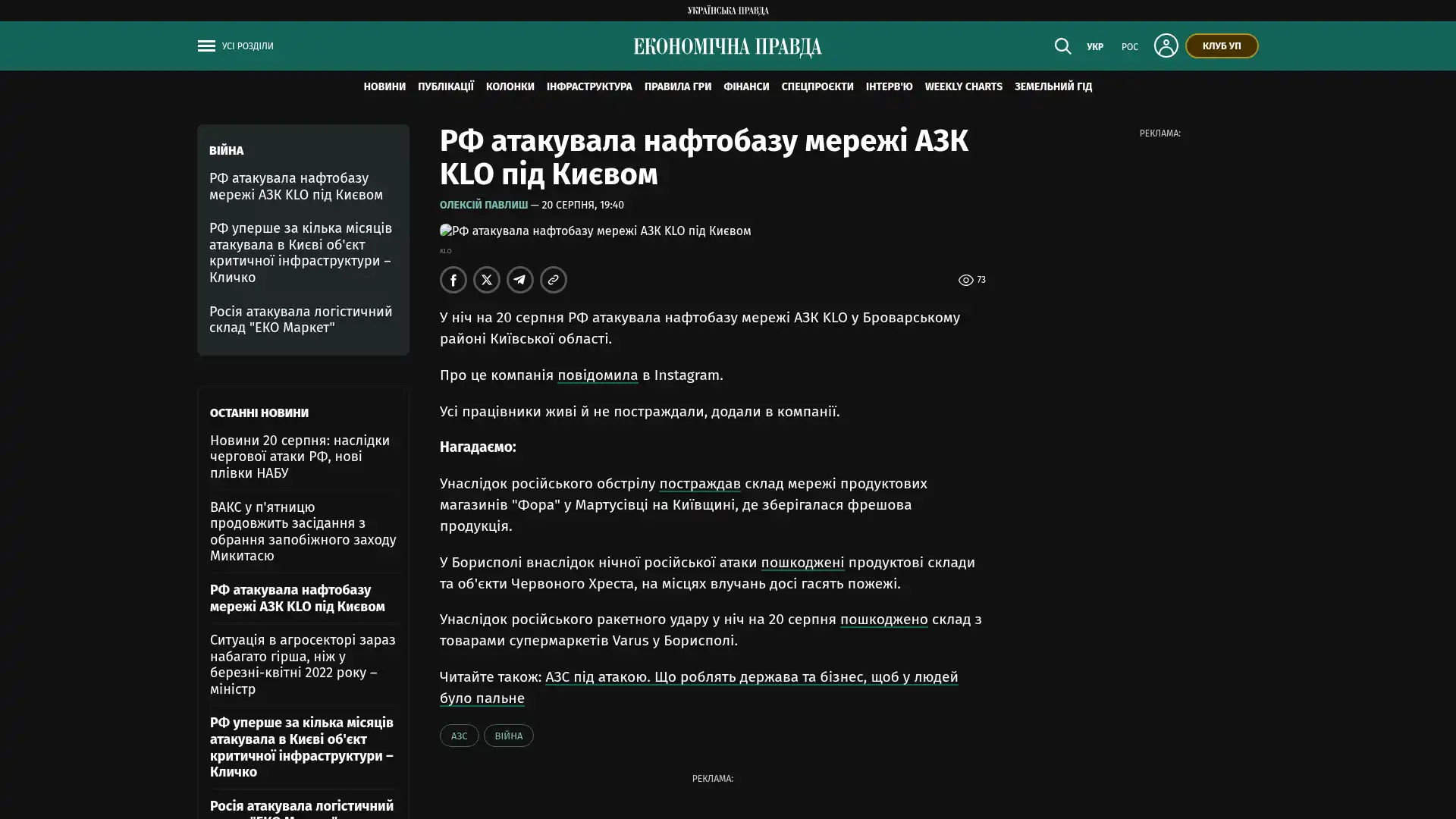Click the publication date '20 серпня, 19:40'
This screenshot has height=819, width=1456.
582,206
